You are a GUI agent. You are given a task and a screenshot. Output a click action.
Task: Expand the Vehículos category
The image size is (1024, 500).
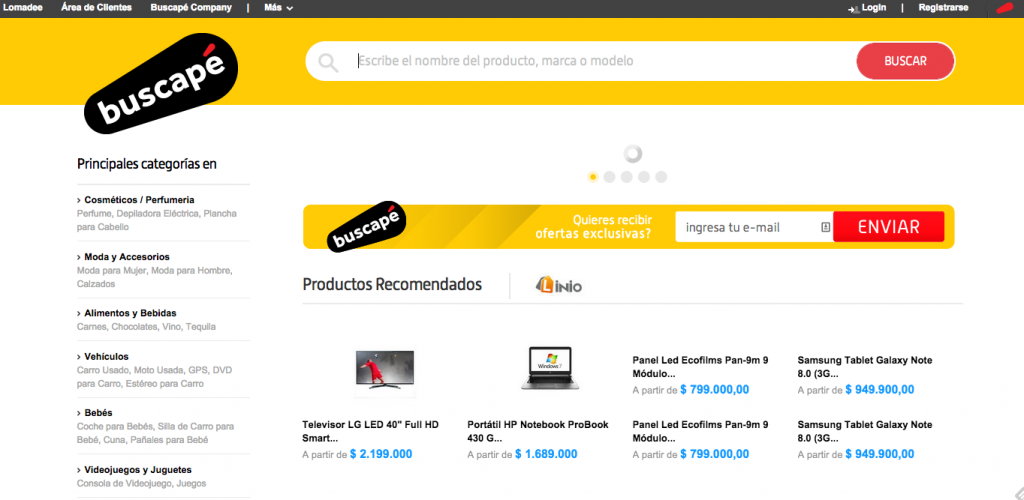[x=103, y=356]
